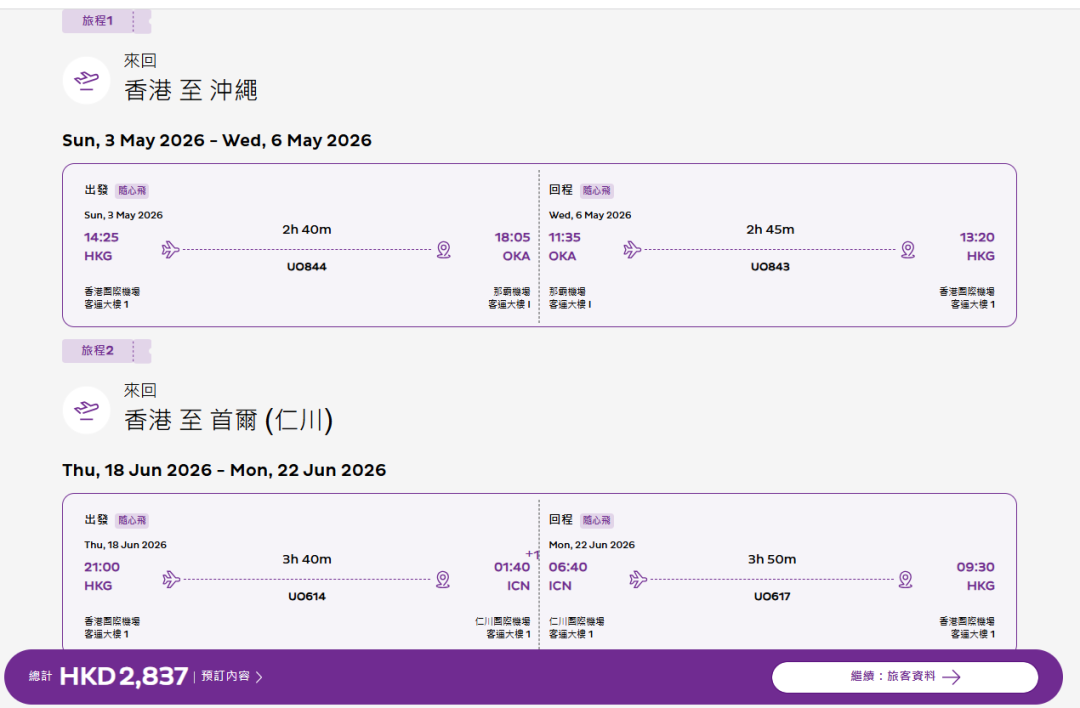Screen dimensions: 1080x708
Task: Click departure time 11:35 OKA
Action: (564, 247)
